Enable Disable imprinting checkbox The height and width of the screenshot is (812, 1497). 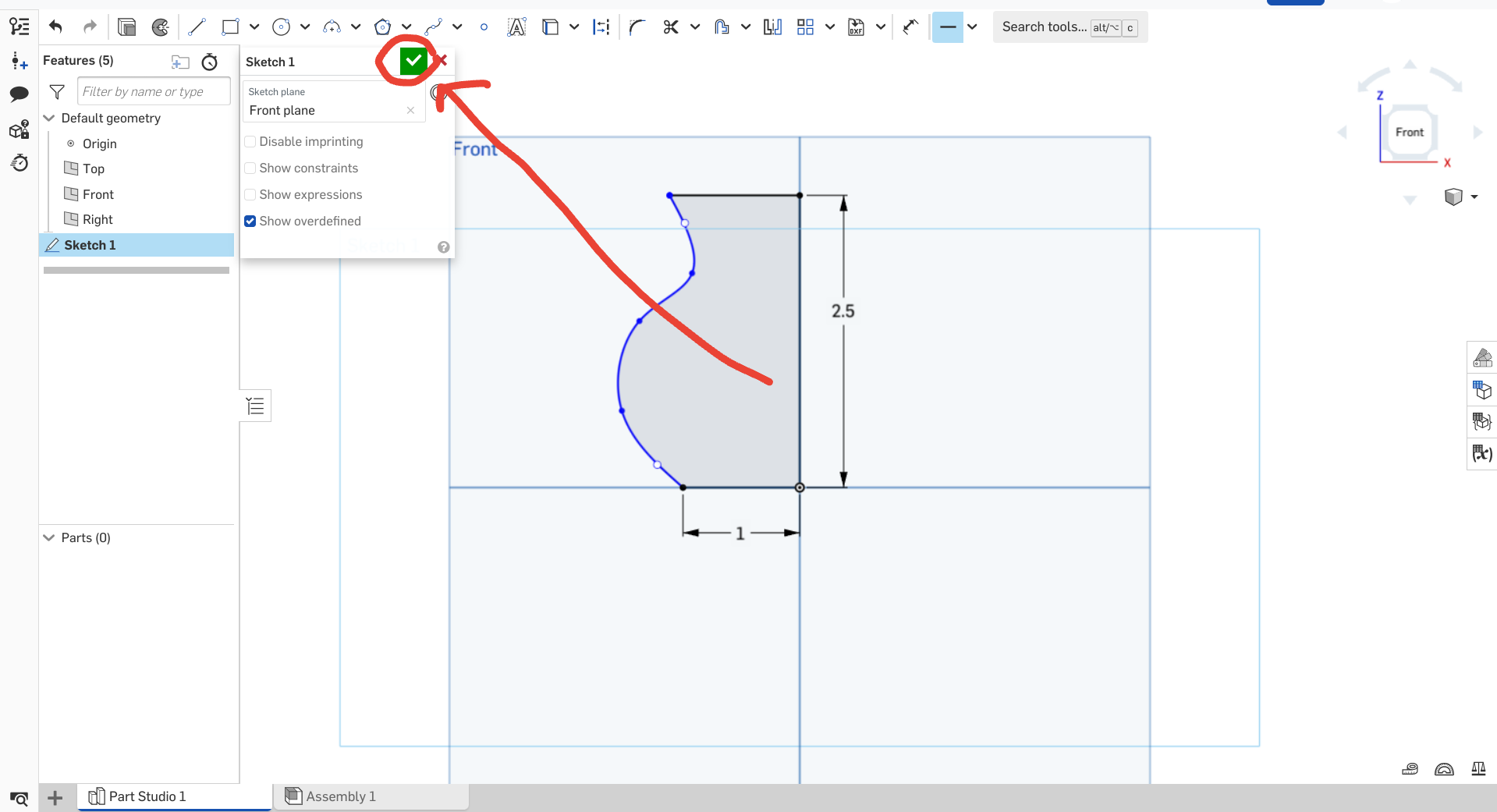[250, 142]
